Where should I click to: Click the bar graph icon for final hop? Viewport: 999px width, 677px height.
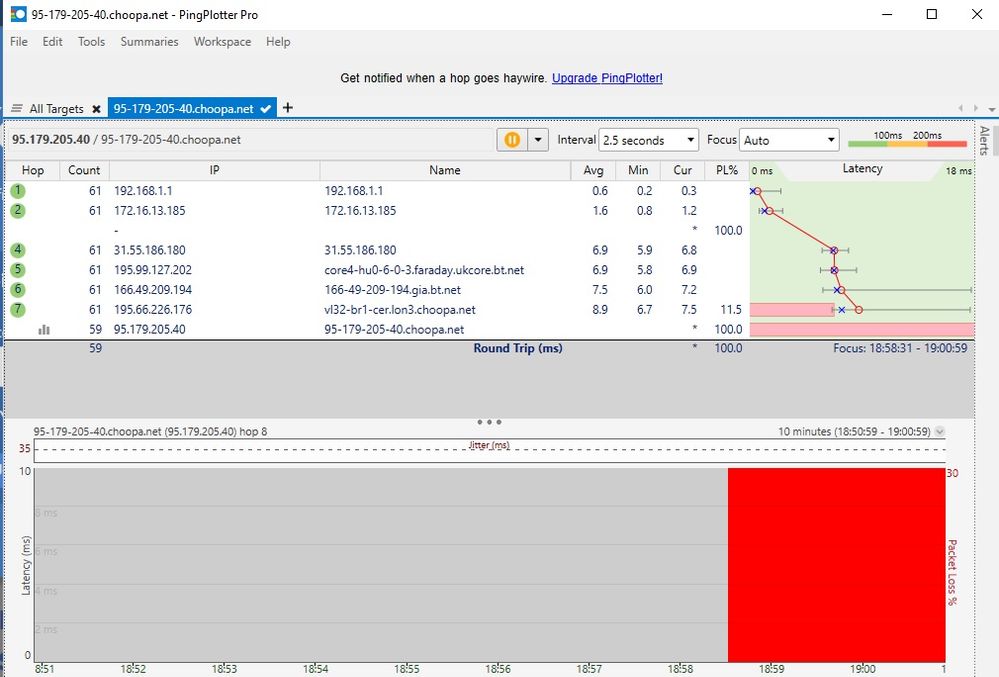pyautogui.click(x=44, y=329)
